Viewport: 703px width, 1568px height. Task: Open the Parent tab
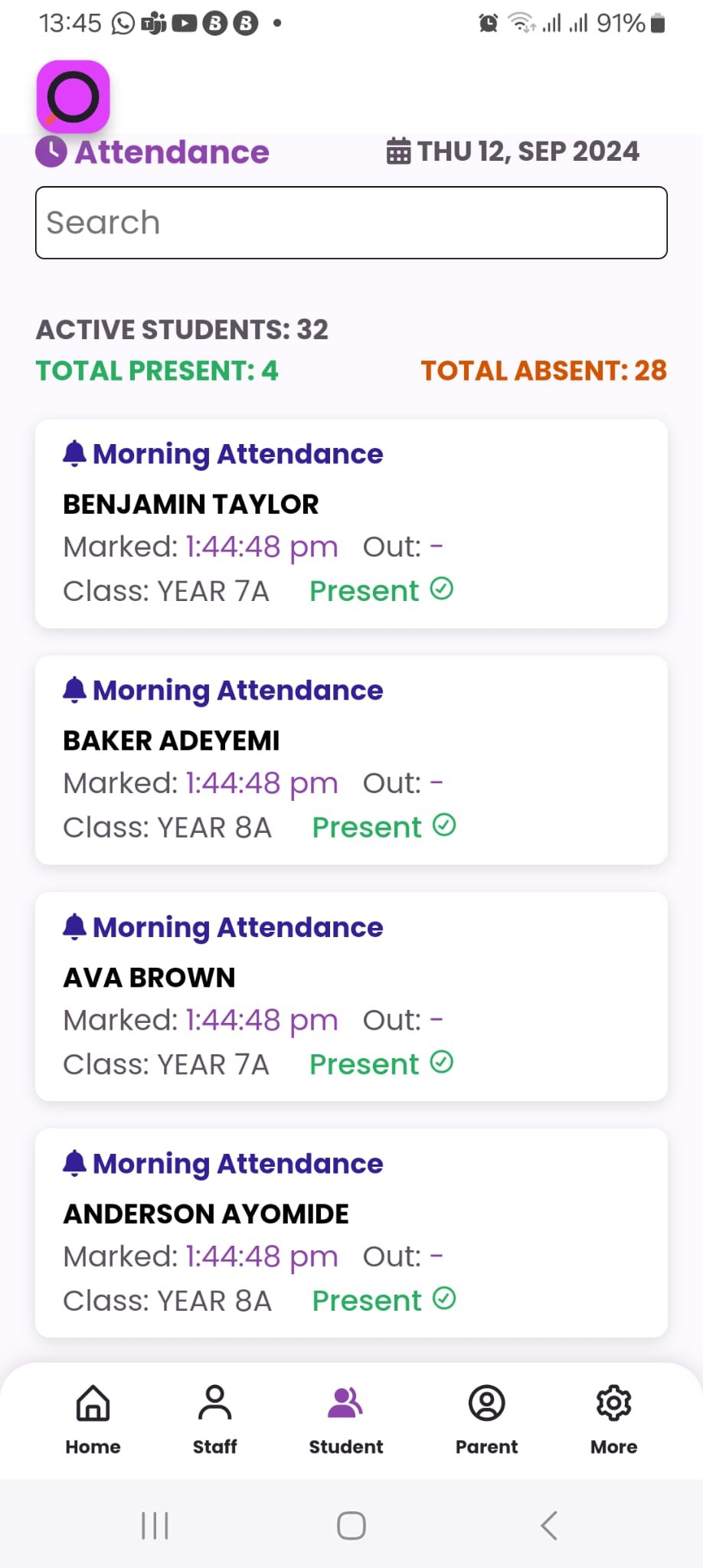click(x=486, y=1419)
